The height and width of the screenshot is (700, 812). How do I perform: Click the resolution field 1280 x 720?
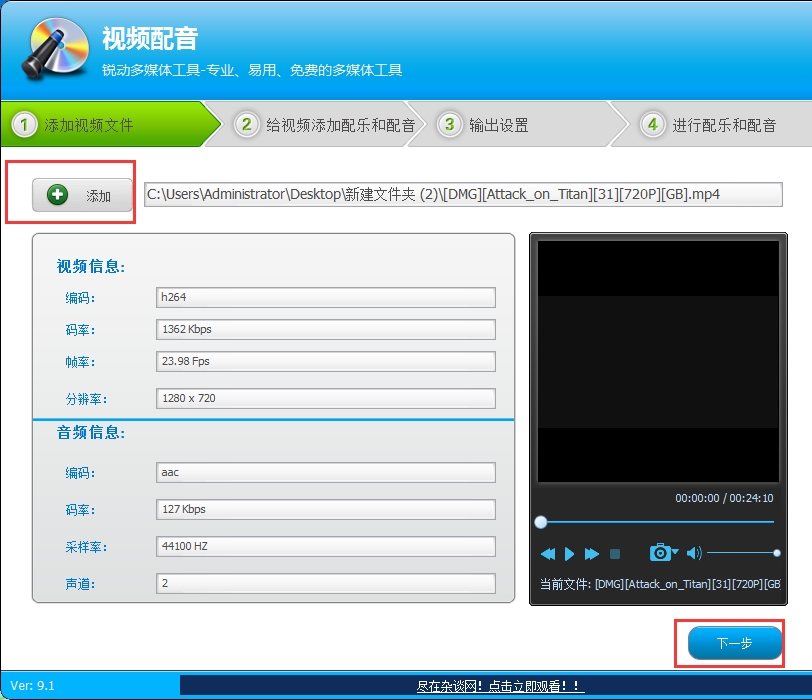point(326,398)
